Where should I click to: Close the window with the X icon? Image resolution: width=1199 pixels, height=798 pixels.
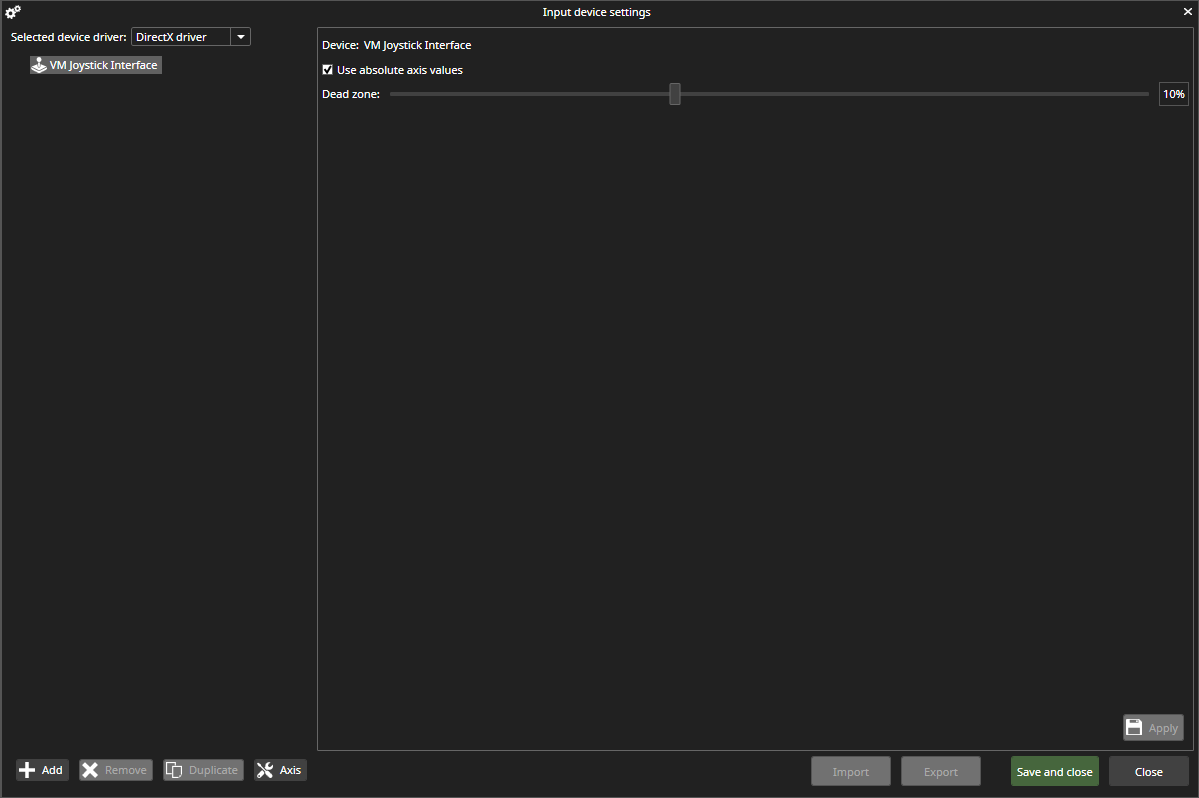pos(1188,11)
